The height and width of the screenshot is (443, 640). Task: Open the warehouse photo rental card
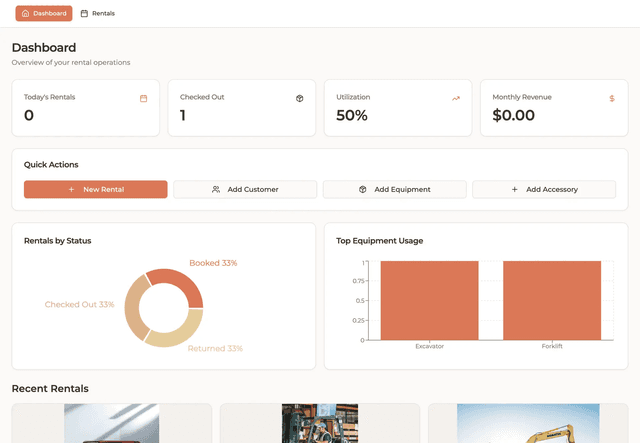[x=319, y=423]
